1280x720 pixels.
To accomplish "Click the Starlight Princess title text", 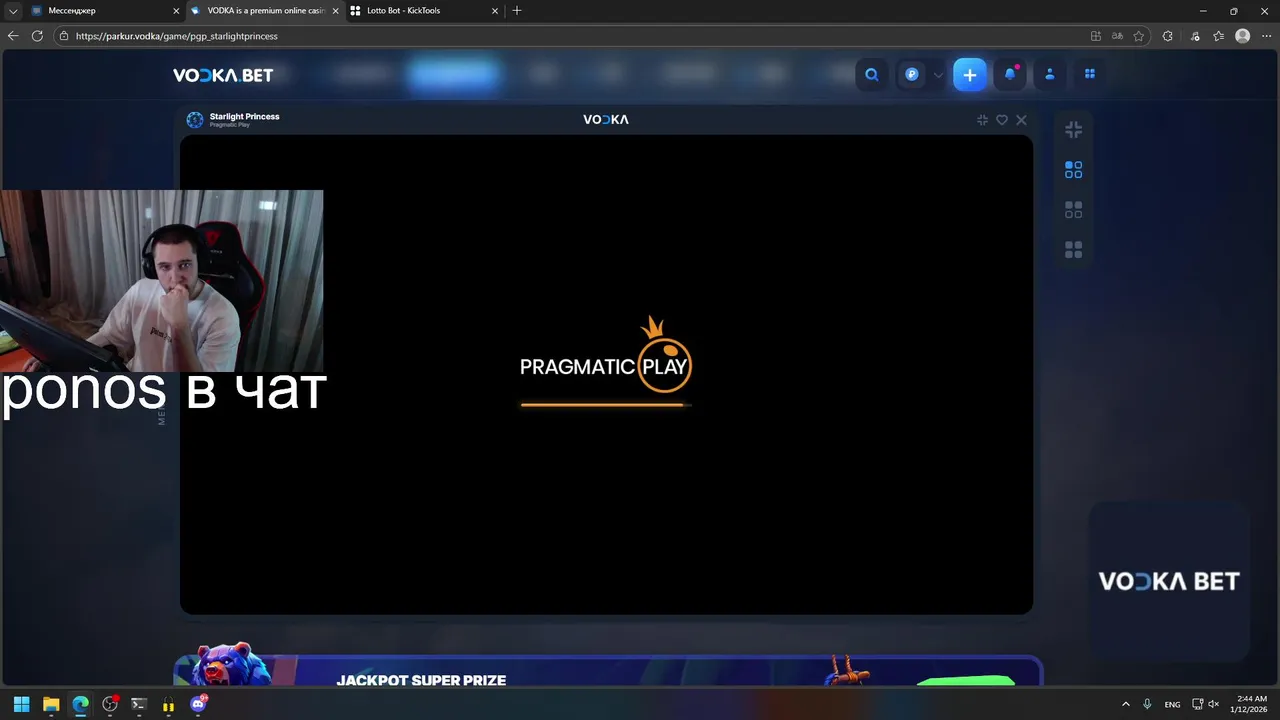I will coord(244,117).
